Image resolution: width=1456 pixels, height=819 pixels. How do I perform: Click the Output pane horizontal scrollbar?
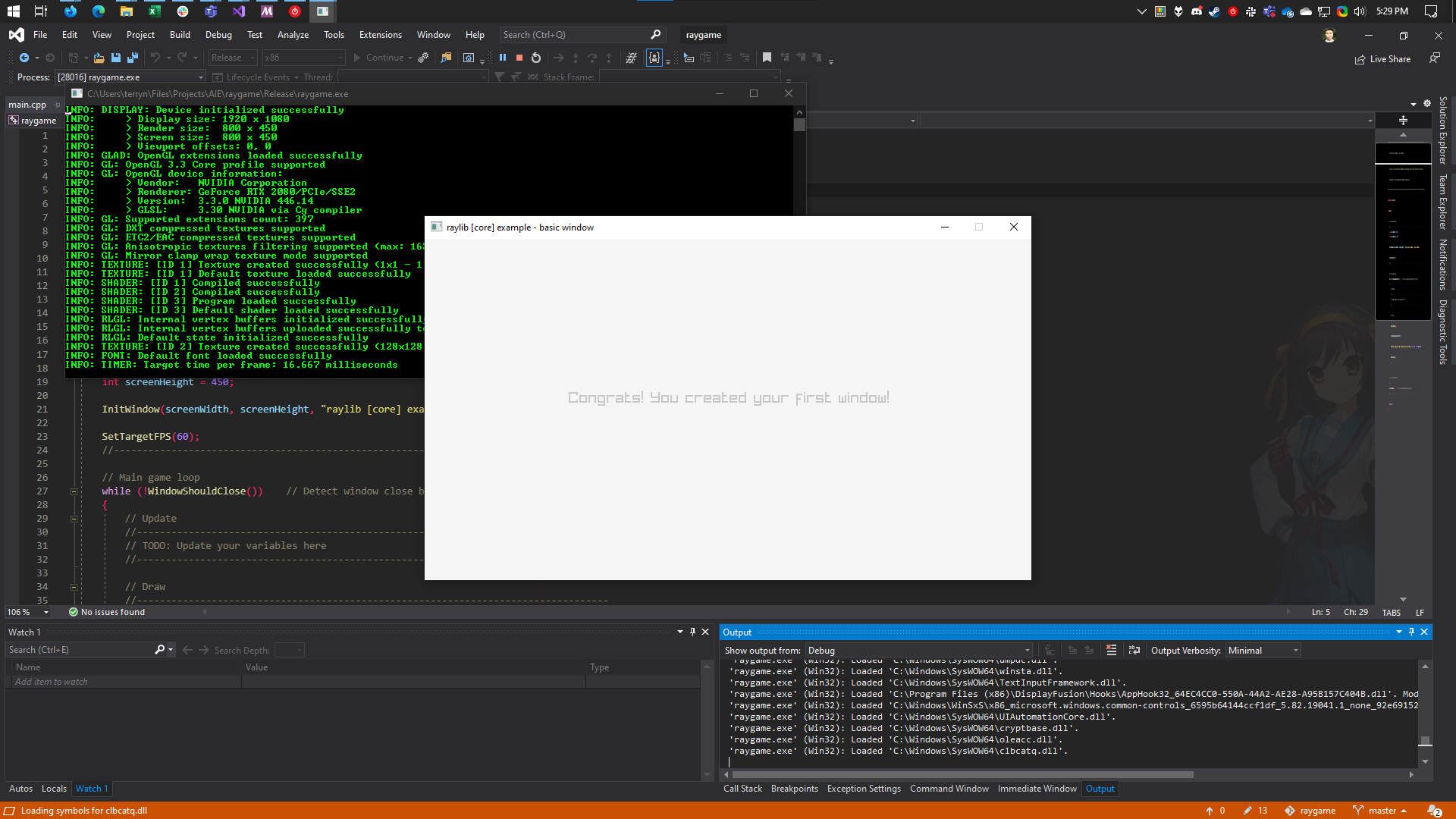click(962, 774)
